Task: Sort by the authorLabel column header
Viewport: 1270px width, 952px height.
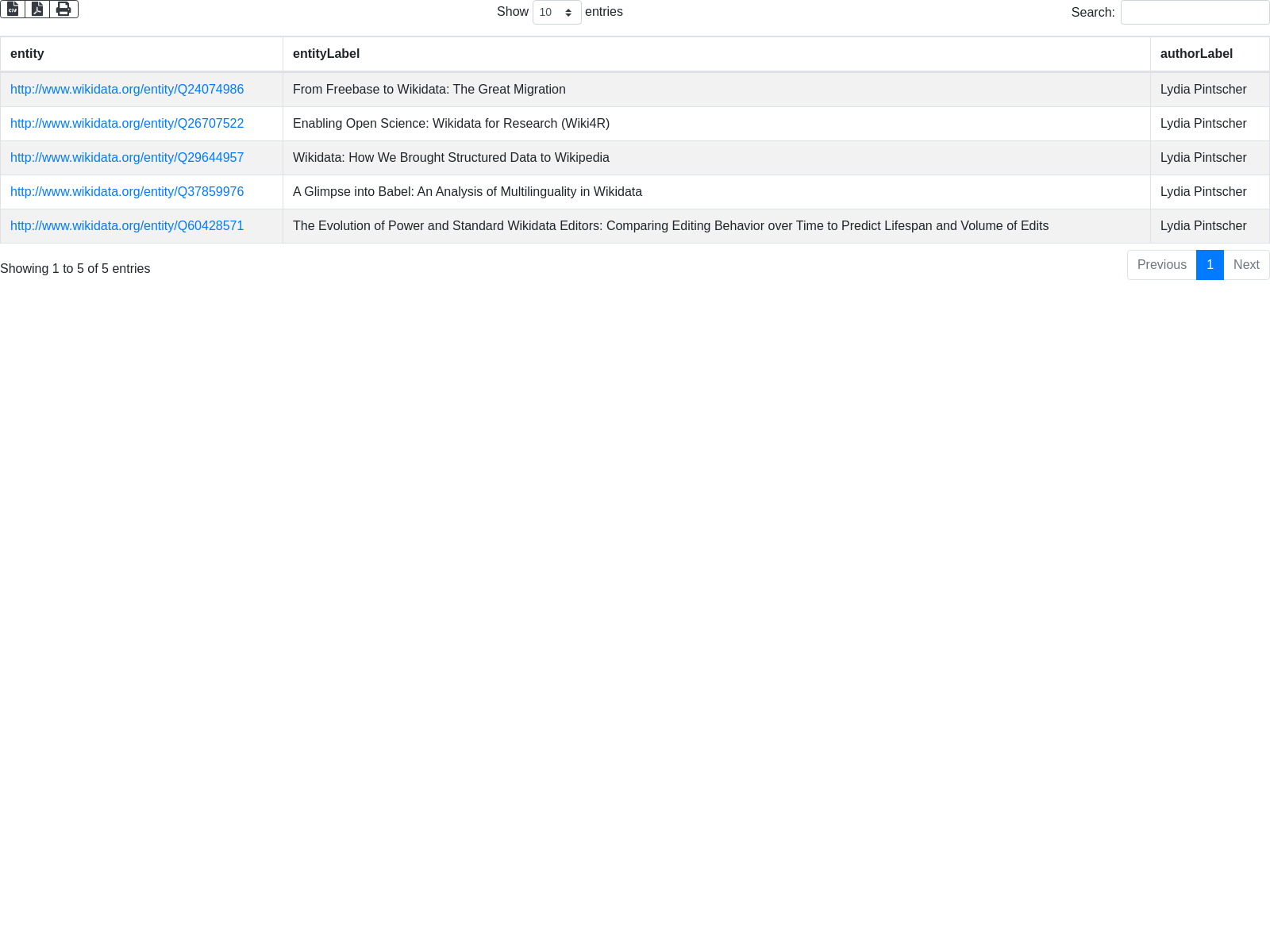Action: pos(1196,54)
